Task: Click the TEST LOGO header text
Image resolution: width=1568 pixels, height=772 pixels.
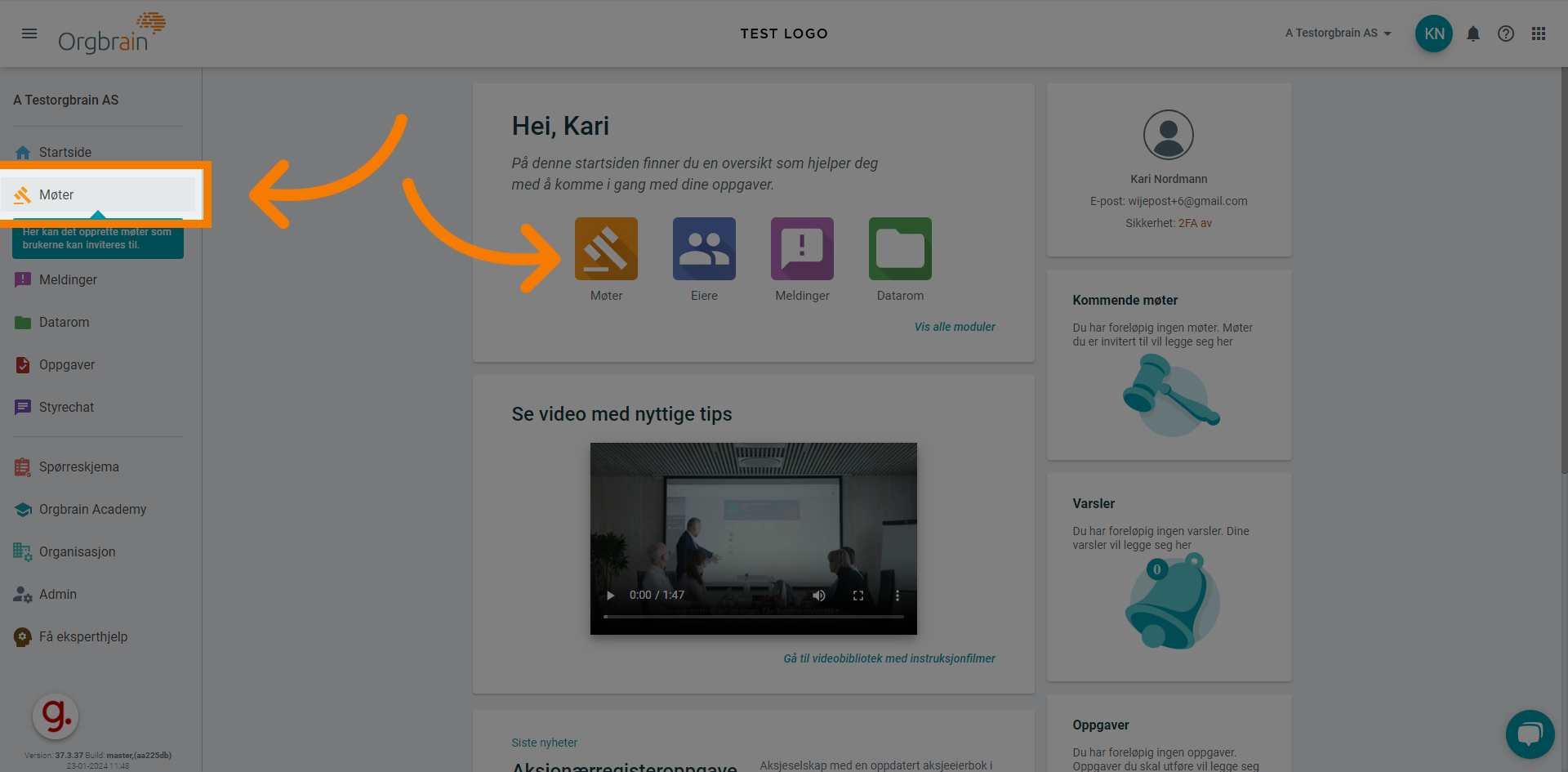Action: [x=784, y=33]
